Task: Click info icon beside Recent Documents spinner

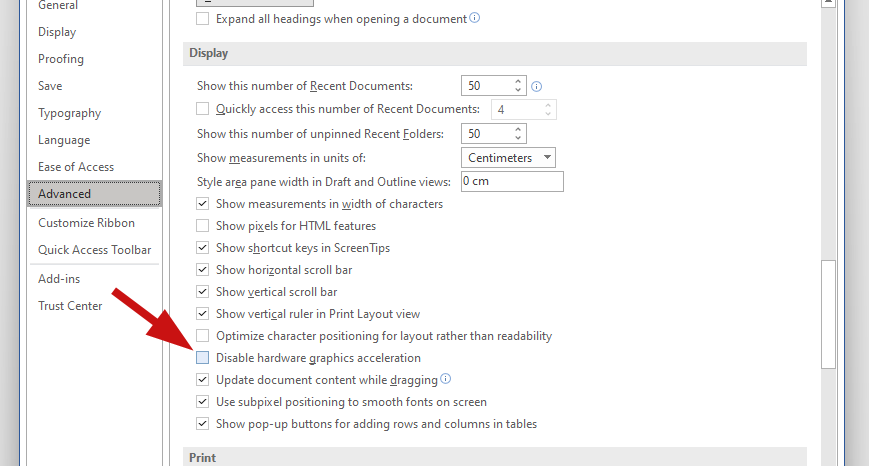Action: coord(536,86)
